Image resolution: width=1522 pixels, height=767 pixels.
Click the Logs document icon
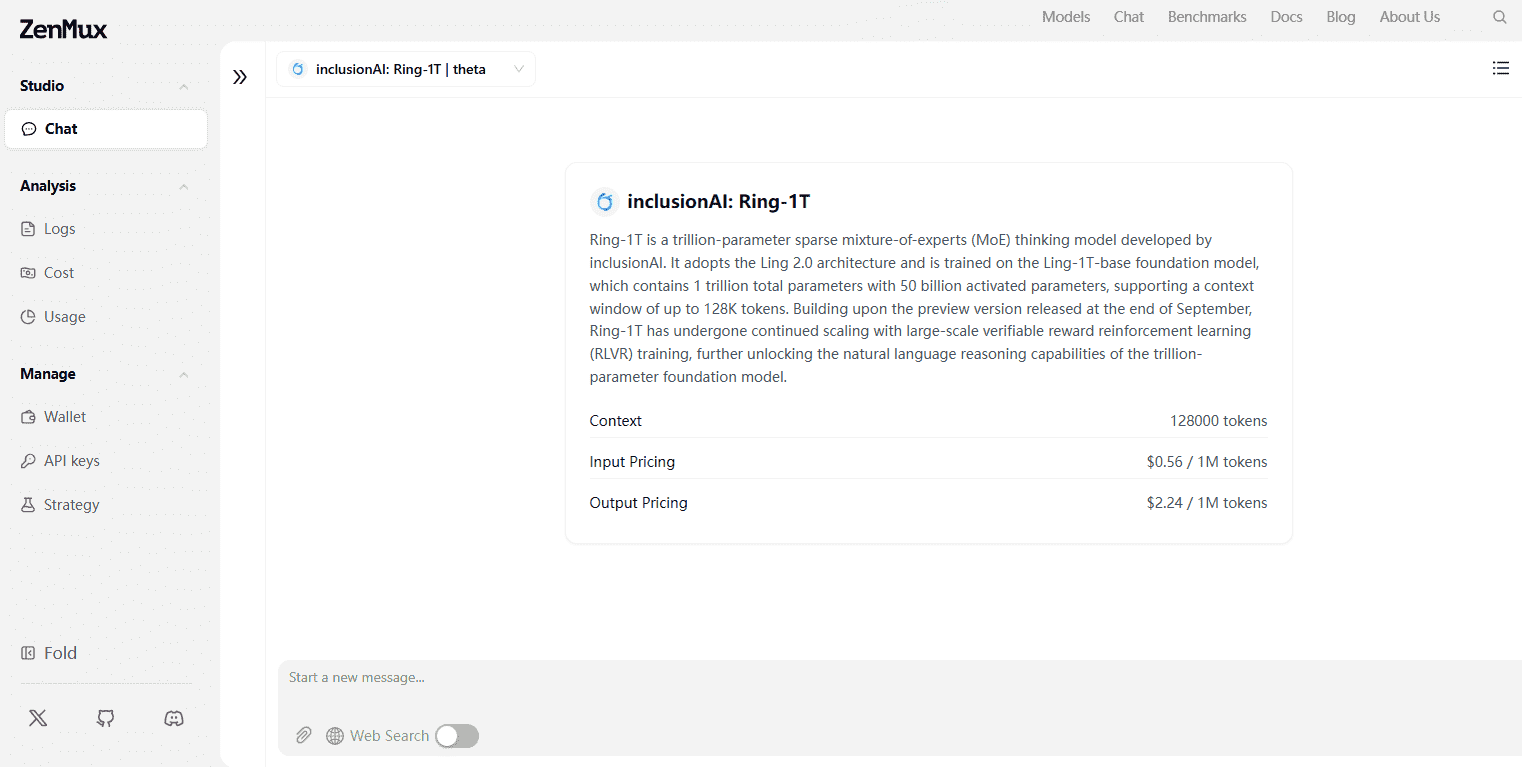[28, 229]
